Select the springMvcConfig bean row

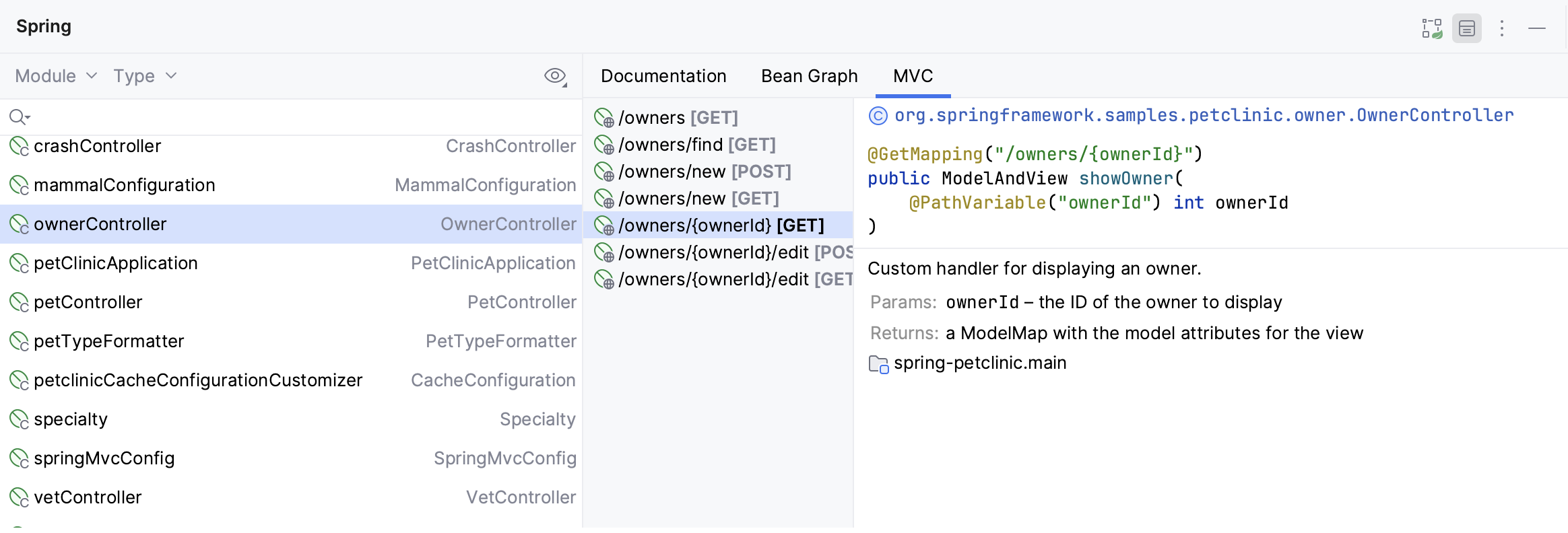pos(291,458)
